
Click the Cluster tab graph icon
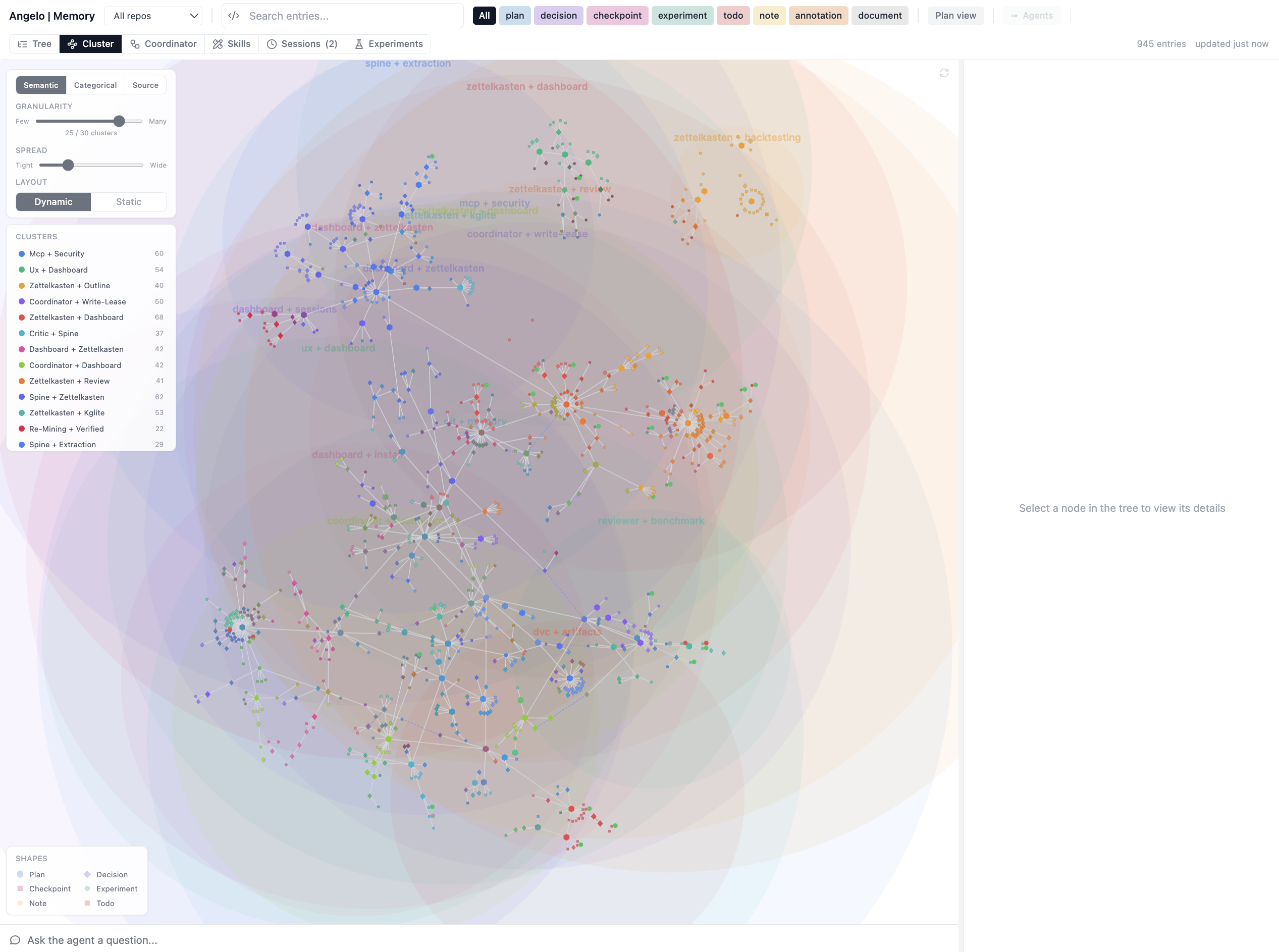tap(73, 44)
